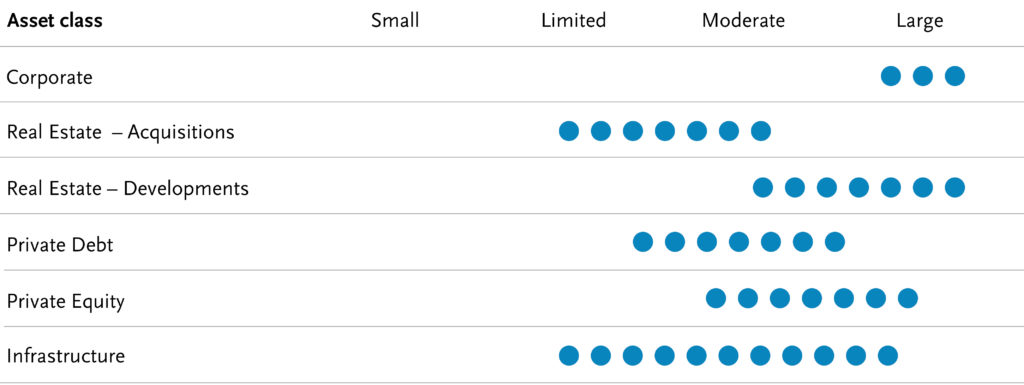Click the Corporate row label
Viewport: 1024px width, 385px height.
pos(50,78)
